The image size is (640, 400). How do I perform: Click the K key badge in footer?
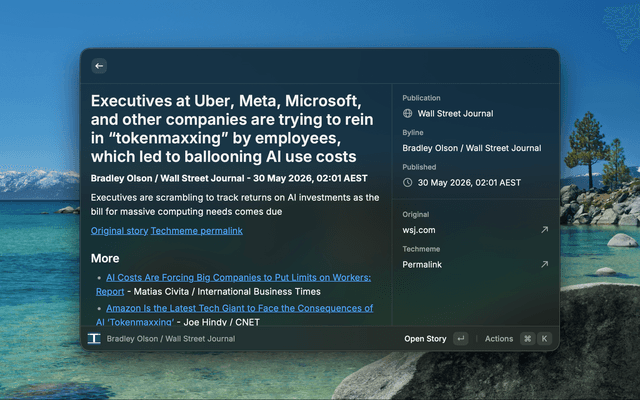(544, 338)
